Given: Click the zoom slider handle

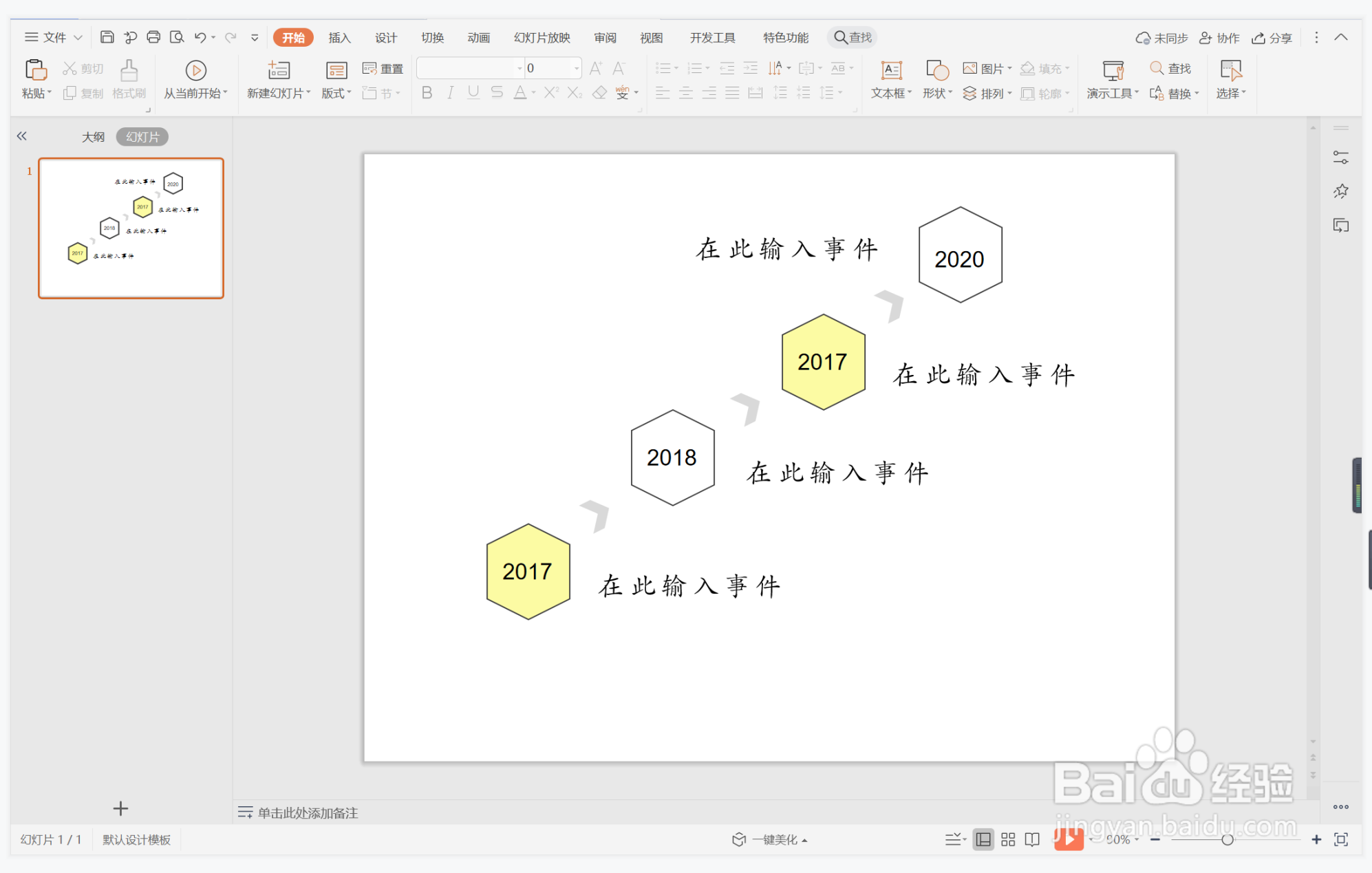Looking at the screenshot, I should tap(1227, 839).
